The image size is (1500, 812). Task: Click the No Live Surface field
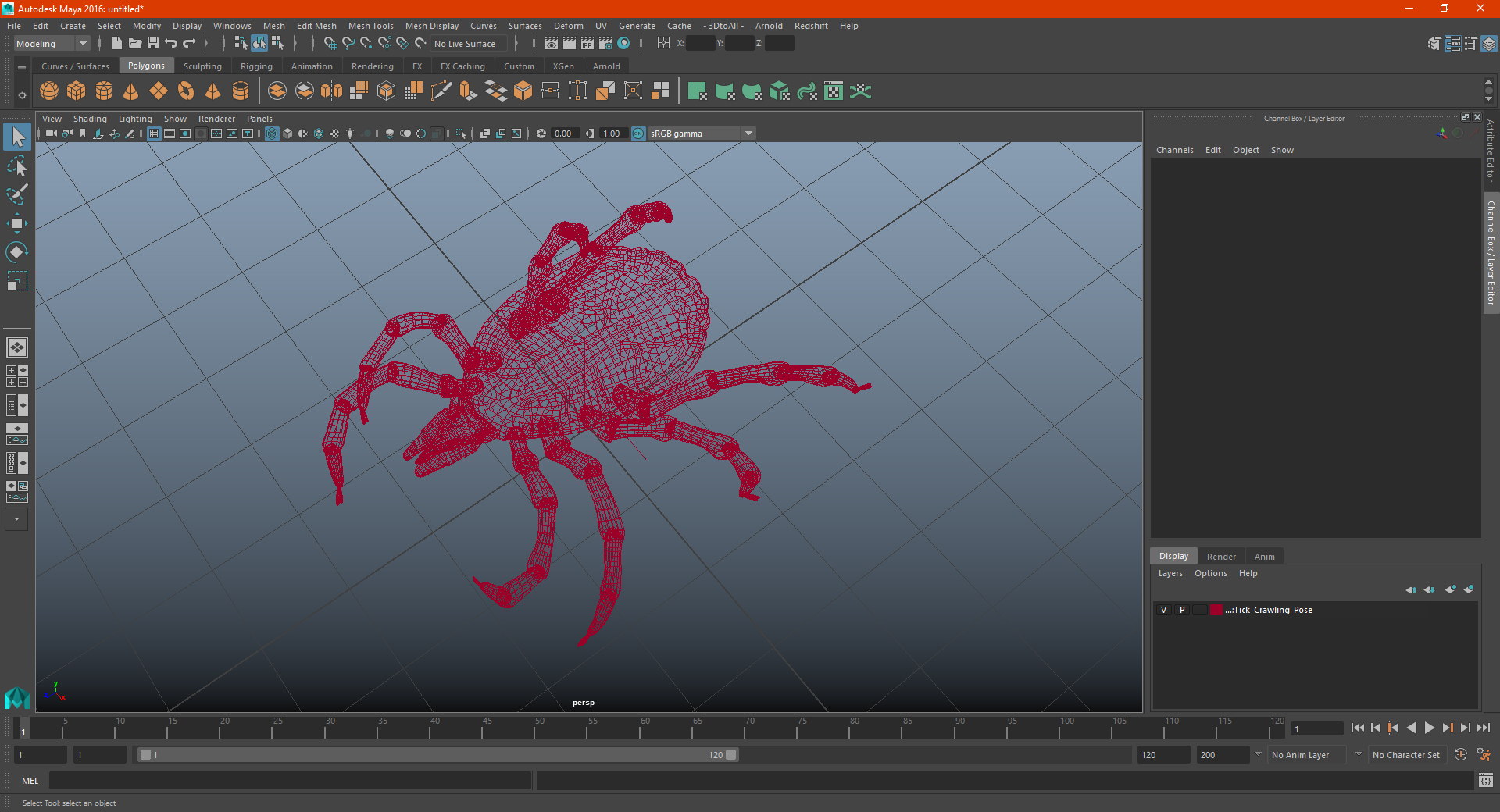pyautogui.click(x=470, y=44)
